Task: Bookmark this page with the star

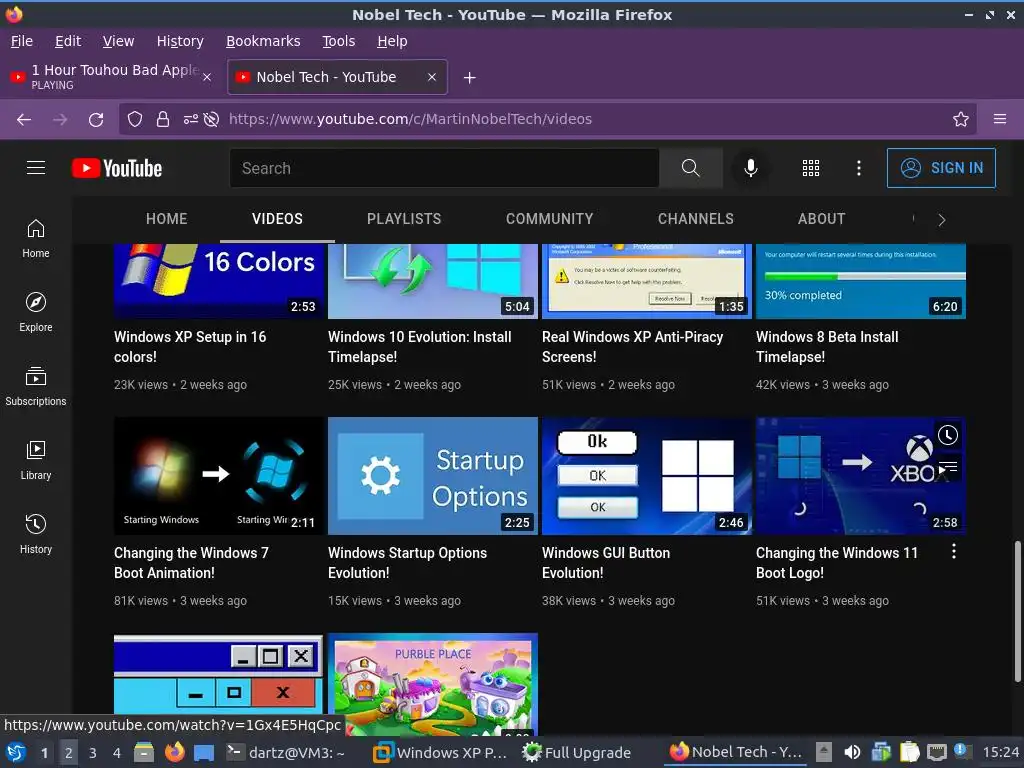Action: click(960, 119)
